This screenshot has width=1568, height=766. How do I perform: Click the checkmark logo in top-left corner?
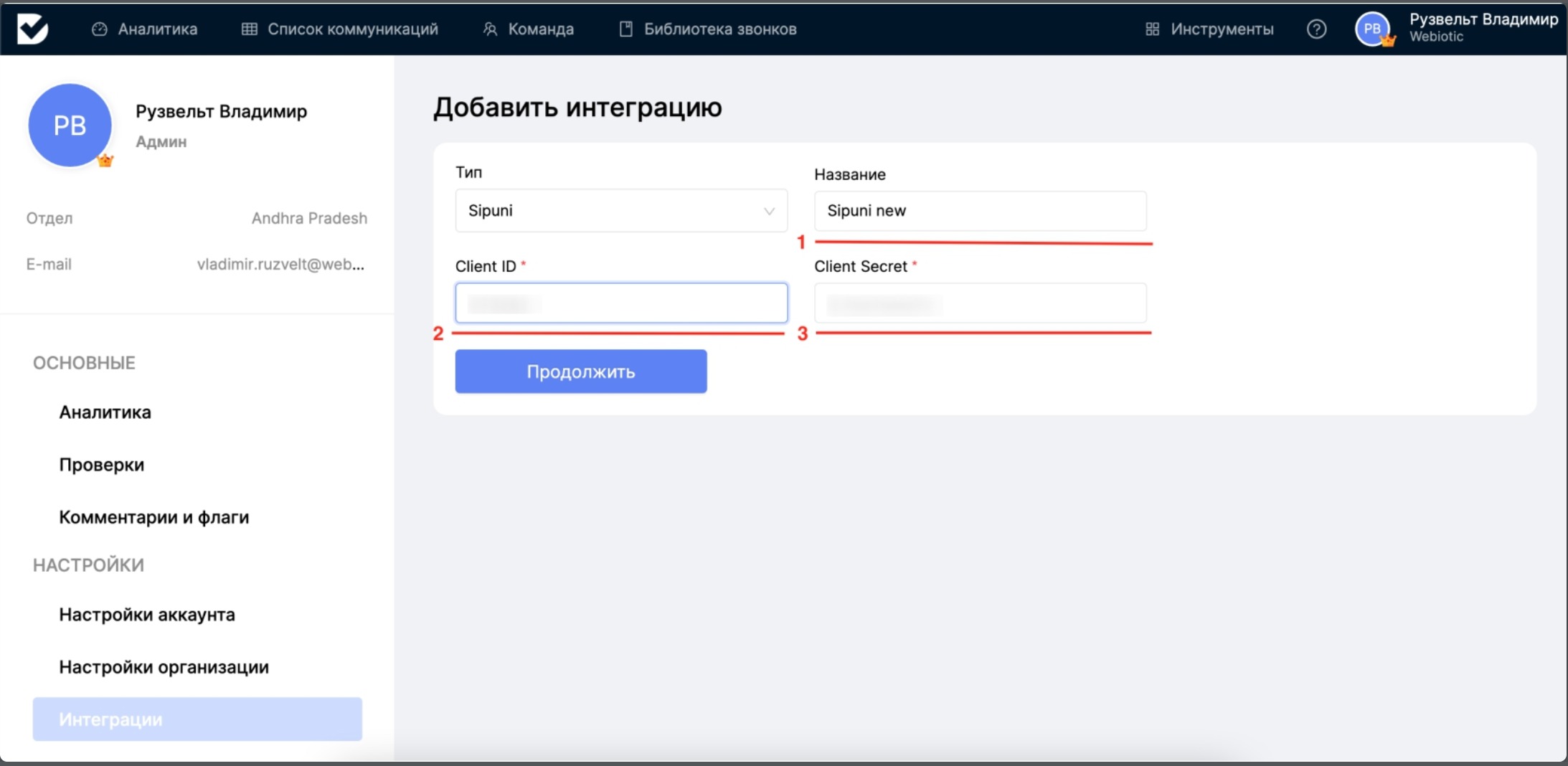point(32,29)
